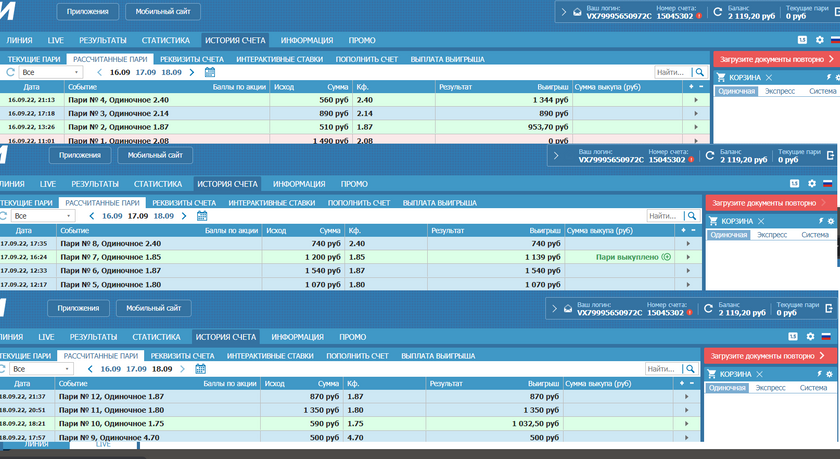
Task: Expand details arrow for Пари № 10 row
Action: click(x=686, y=424)
